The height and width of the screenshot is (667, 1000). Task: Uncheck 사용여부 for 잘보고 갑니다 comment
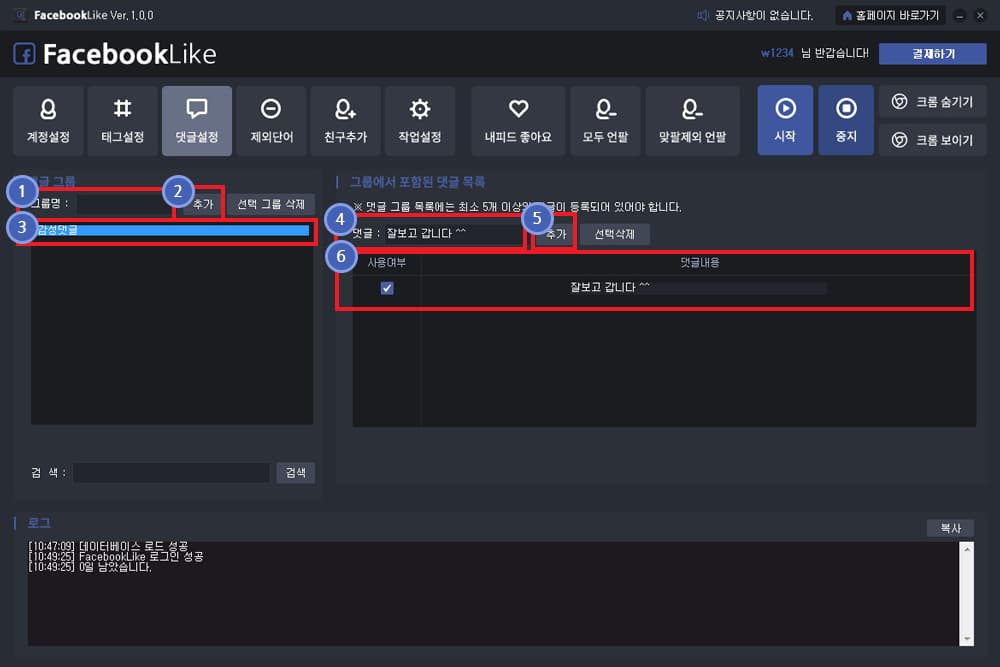point(387,288)
